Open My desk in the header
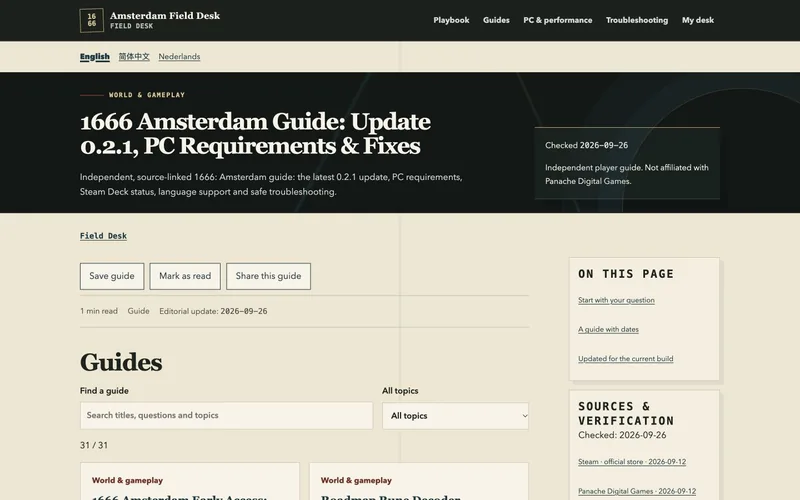 (697, 20)
